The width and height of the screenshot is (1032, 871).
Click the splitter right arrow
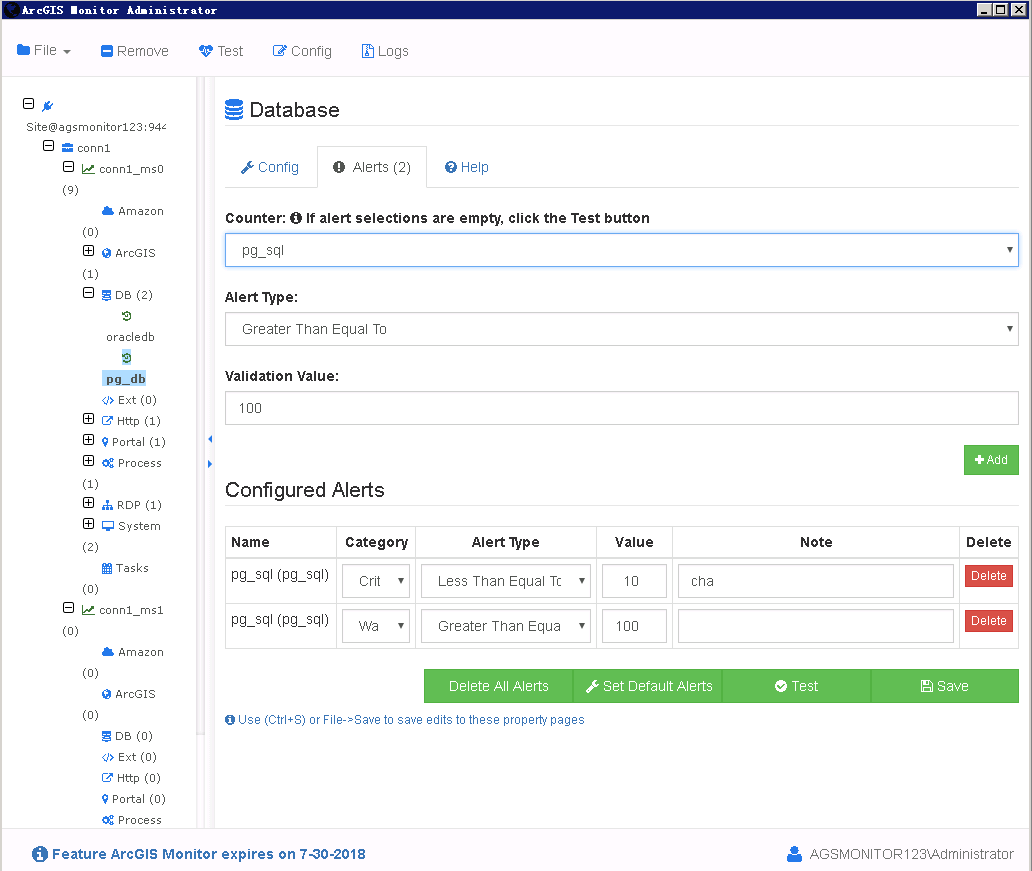click(x=210, y=464)
